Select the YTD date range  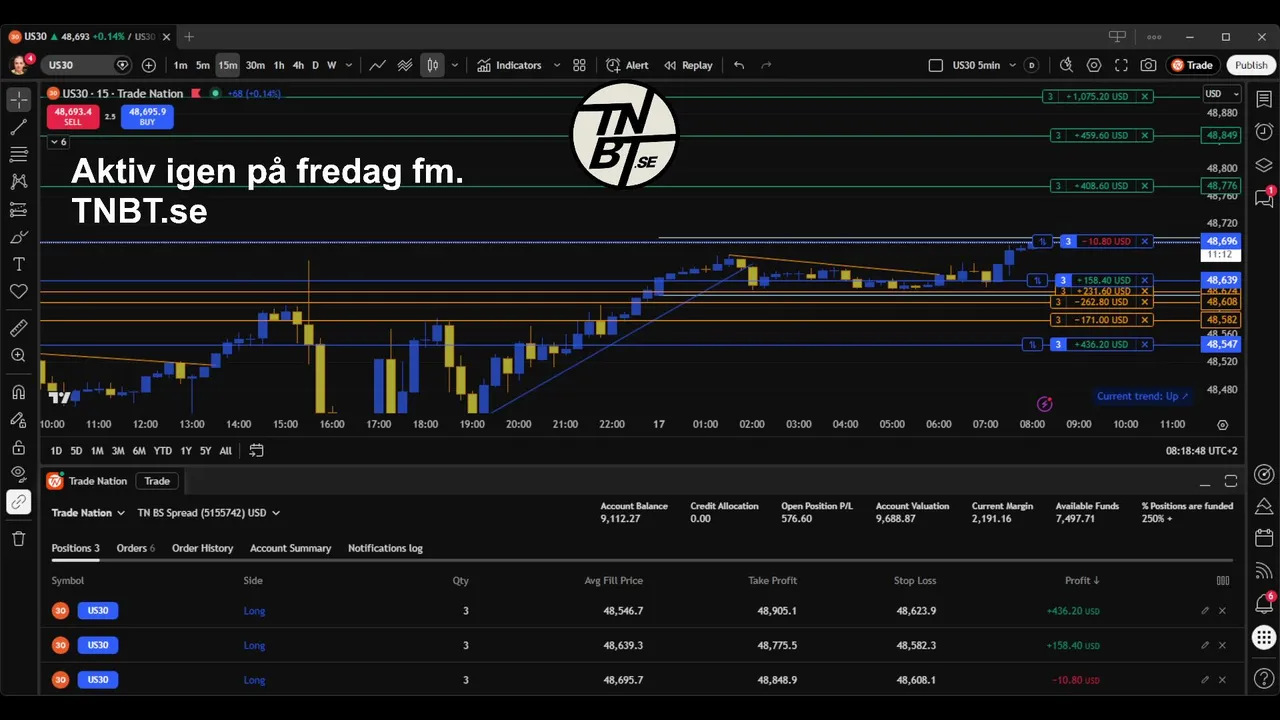162,451
